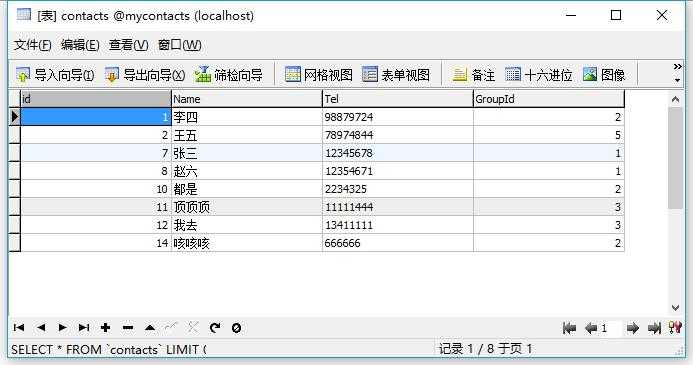This screenshot has height=365, width=693.
Task: Go to first record navigation icon
Action: click(19, 327)
